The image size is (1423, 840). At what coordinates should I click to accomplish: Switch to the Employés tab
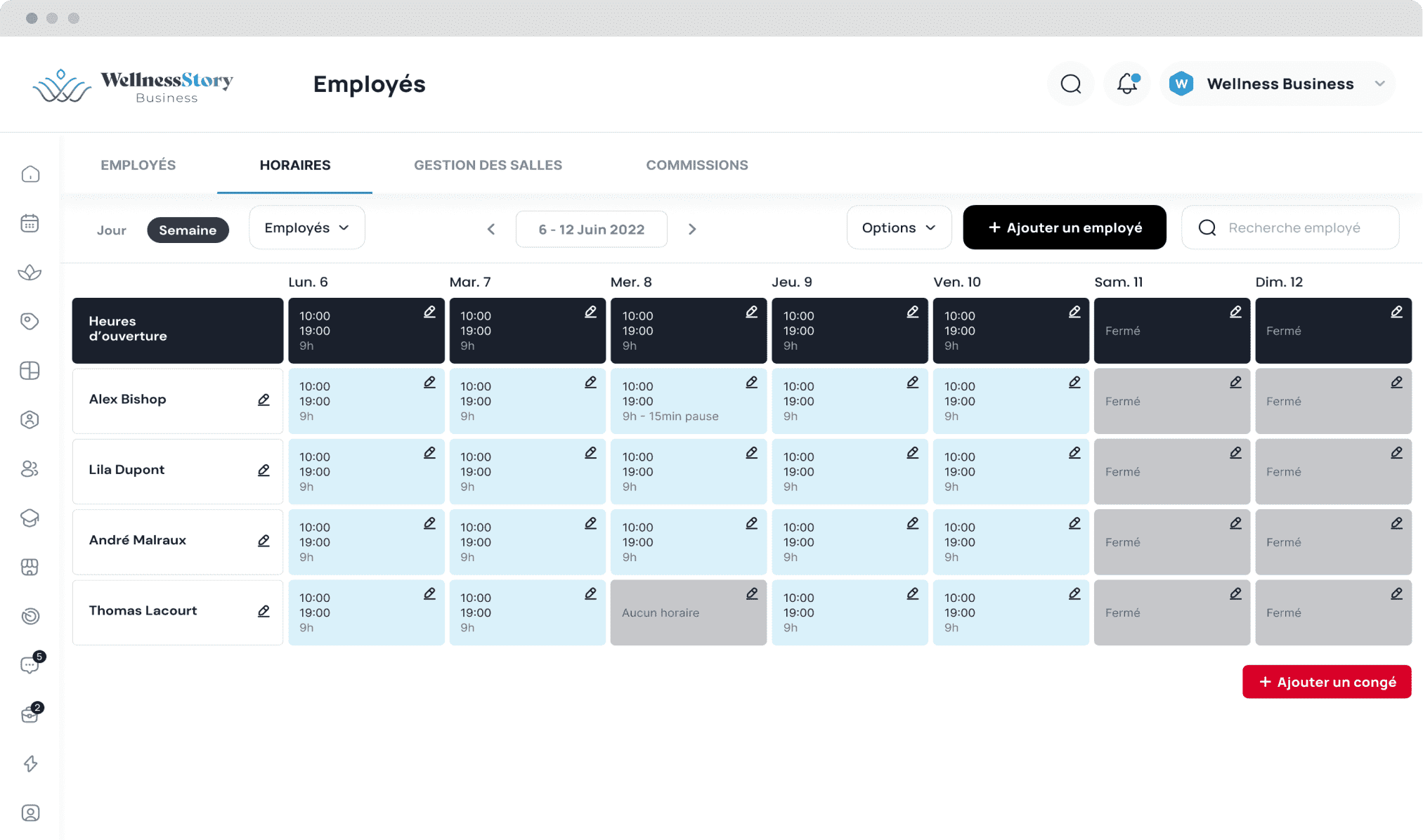tap(138, 165)
